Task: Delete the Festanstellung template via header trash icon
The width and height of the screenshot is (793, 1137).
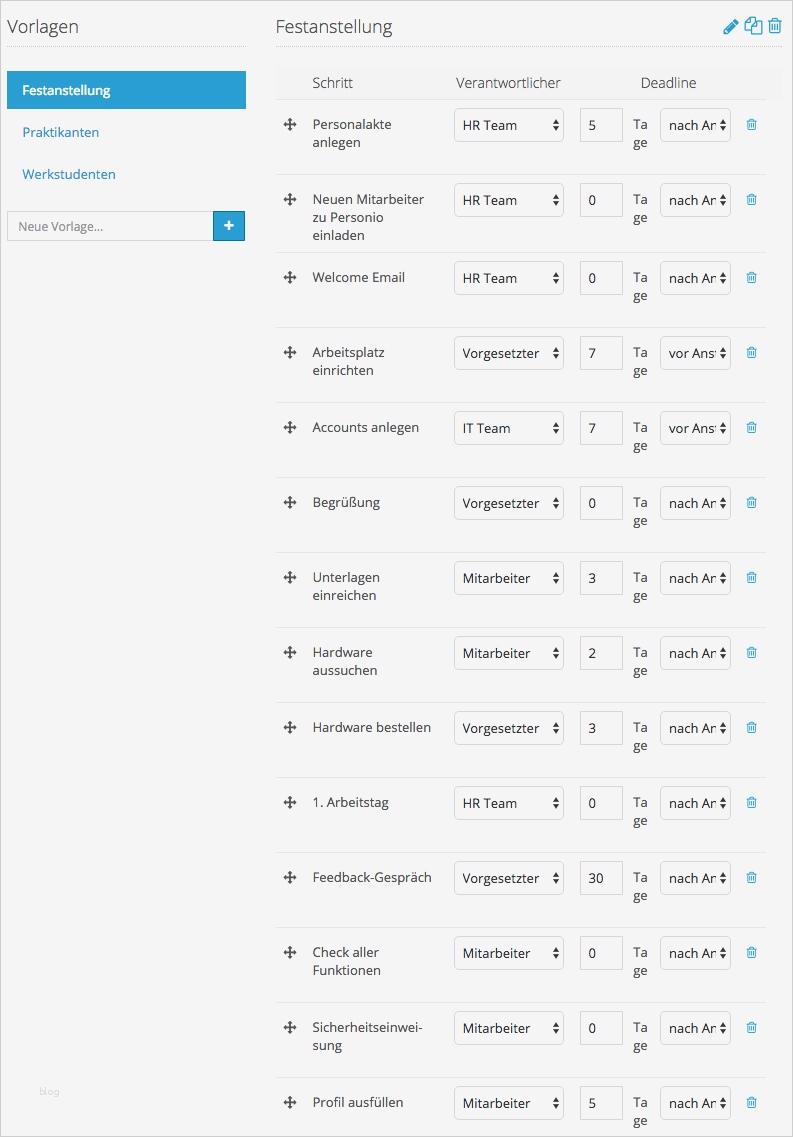Action: coord(775,26)
